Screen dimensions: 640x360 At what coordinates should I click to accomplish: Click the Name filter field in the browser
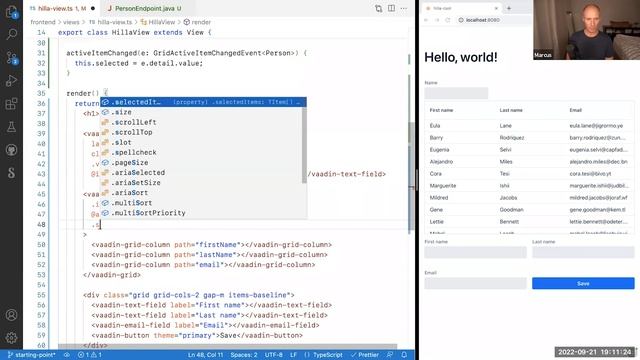click(x=456, y=93)
